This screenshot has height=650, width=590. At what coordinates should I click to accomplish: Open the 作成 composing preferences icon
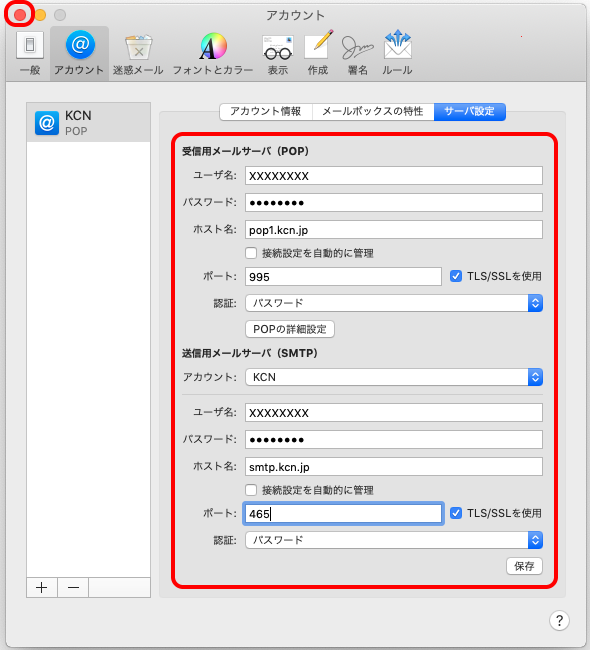tap(318, 53)
